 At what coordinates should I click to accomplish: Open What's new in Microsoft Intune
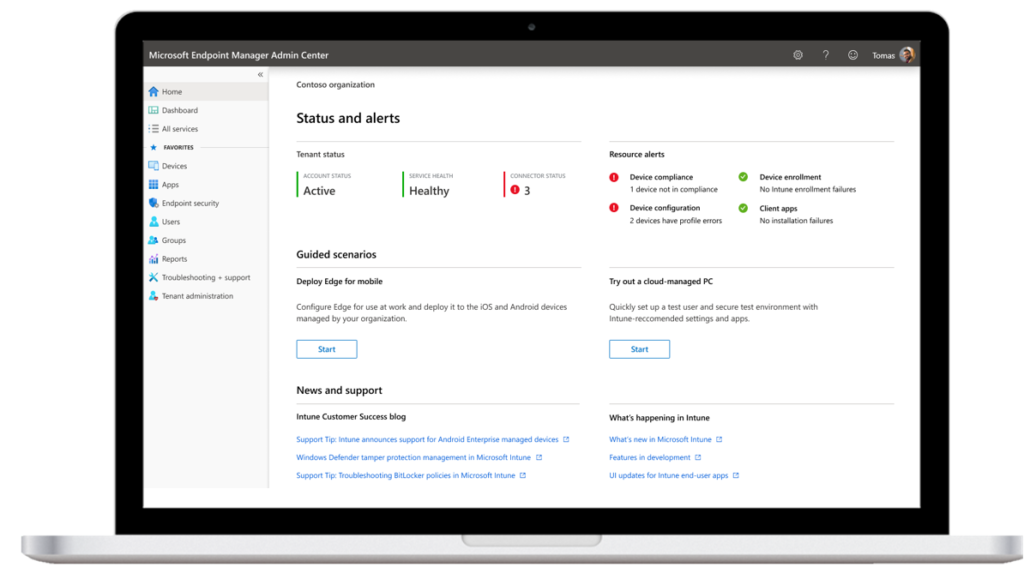(660, 439)
